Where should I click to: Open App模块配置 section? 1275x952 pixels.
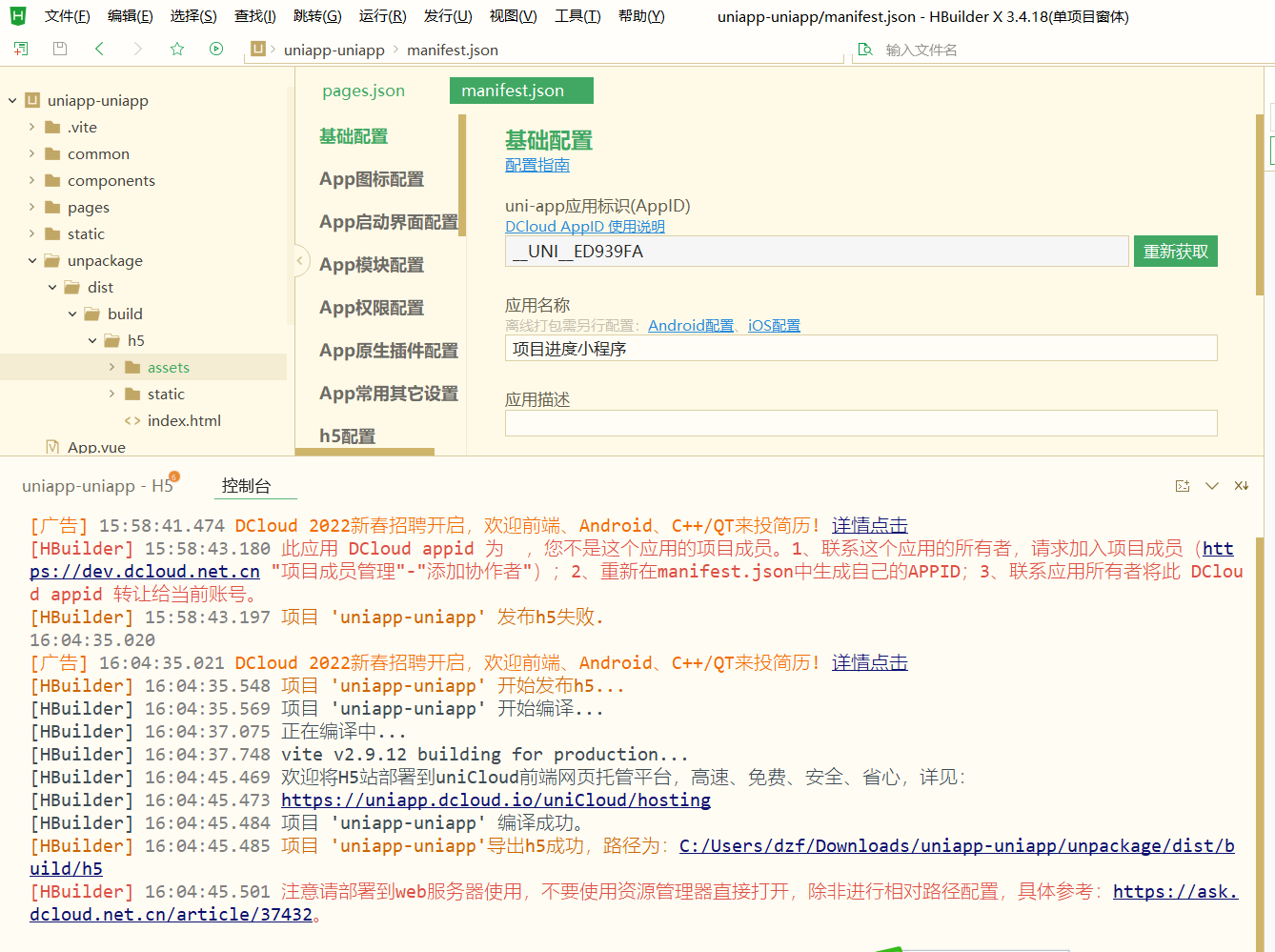point(372,265)
